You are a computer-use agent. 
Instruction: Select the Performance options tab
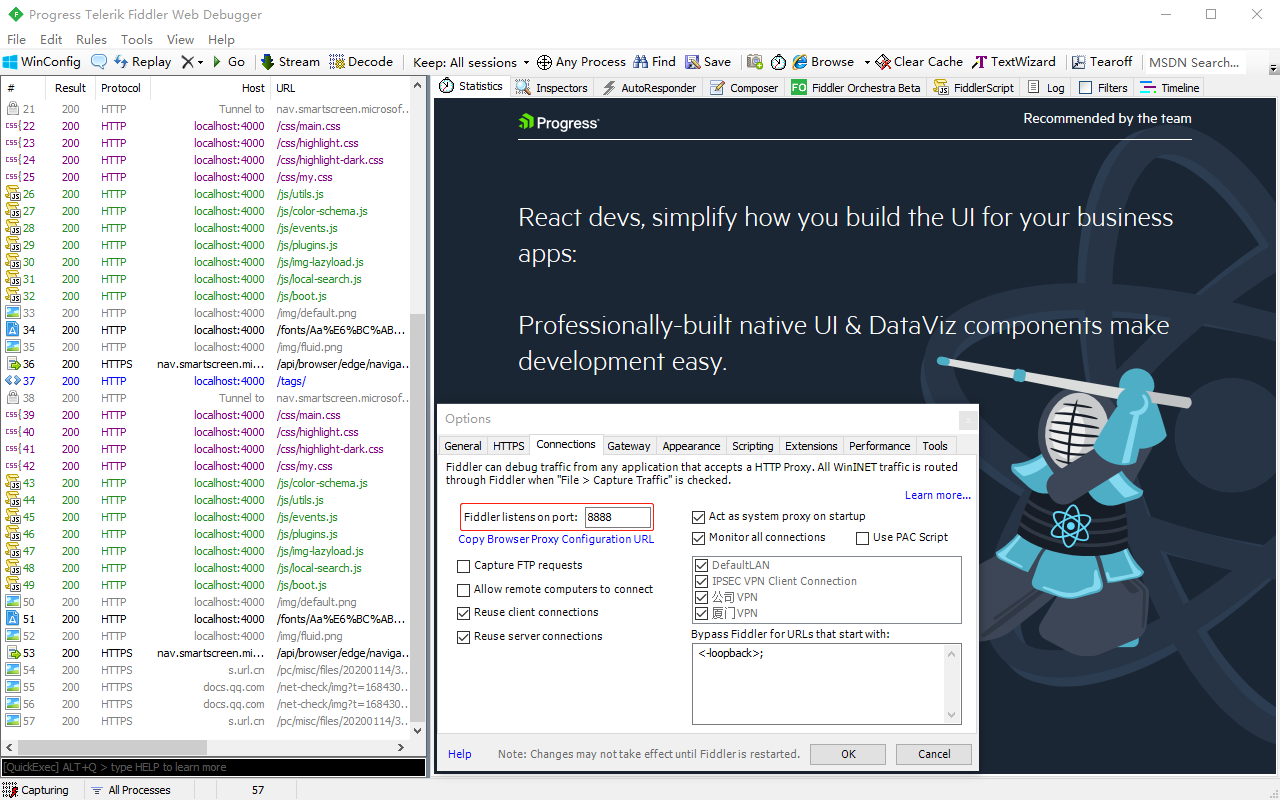[880, 446]
